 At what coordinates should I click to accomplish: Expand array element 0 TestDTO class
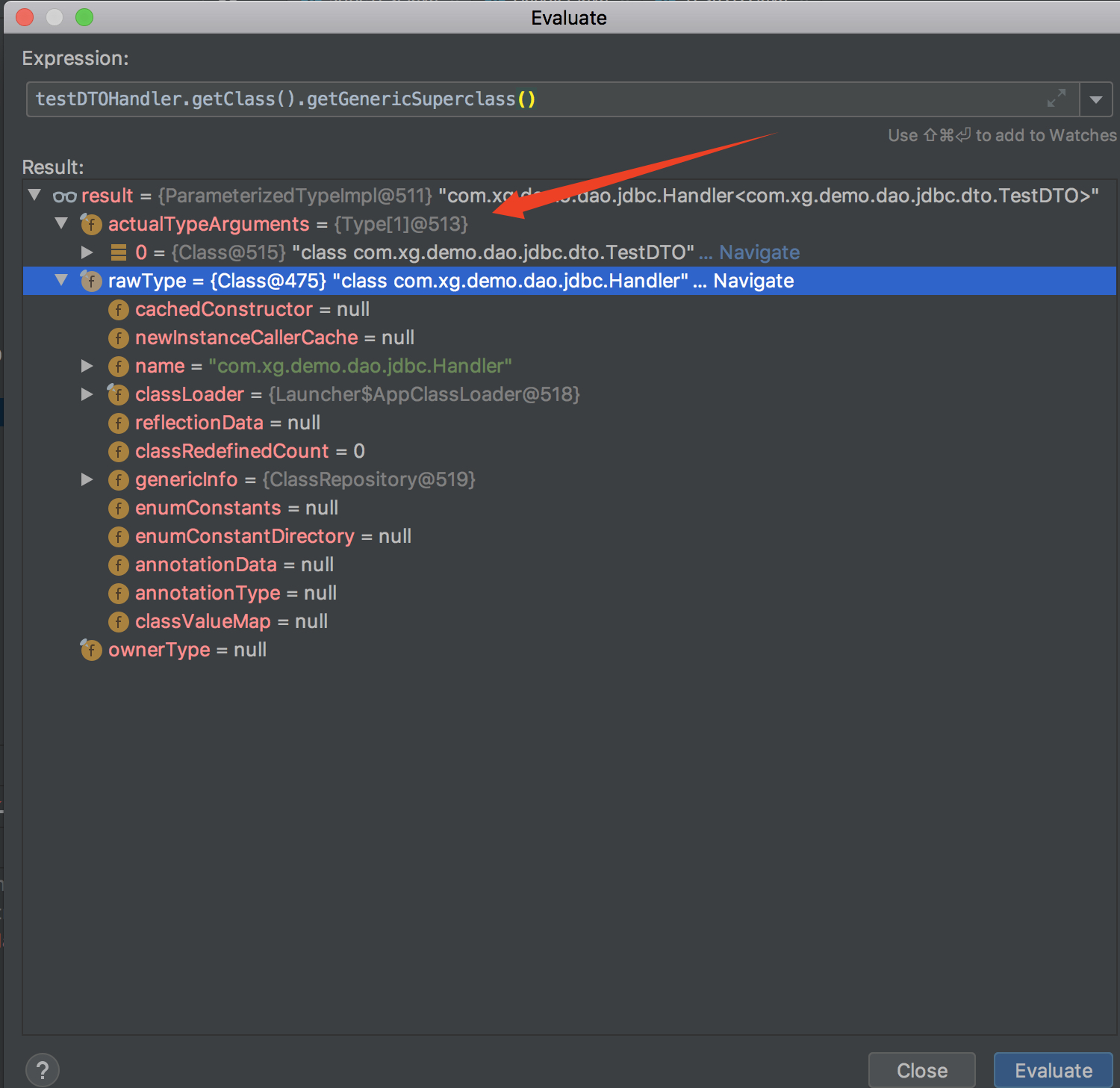click(x=87, y=252)
